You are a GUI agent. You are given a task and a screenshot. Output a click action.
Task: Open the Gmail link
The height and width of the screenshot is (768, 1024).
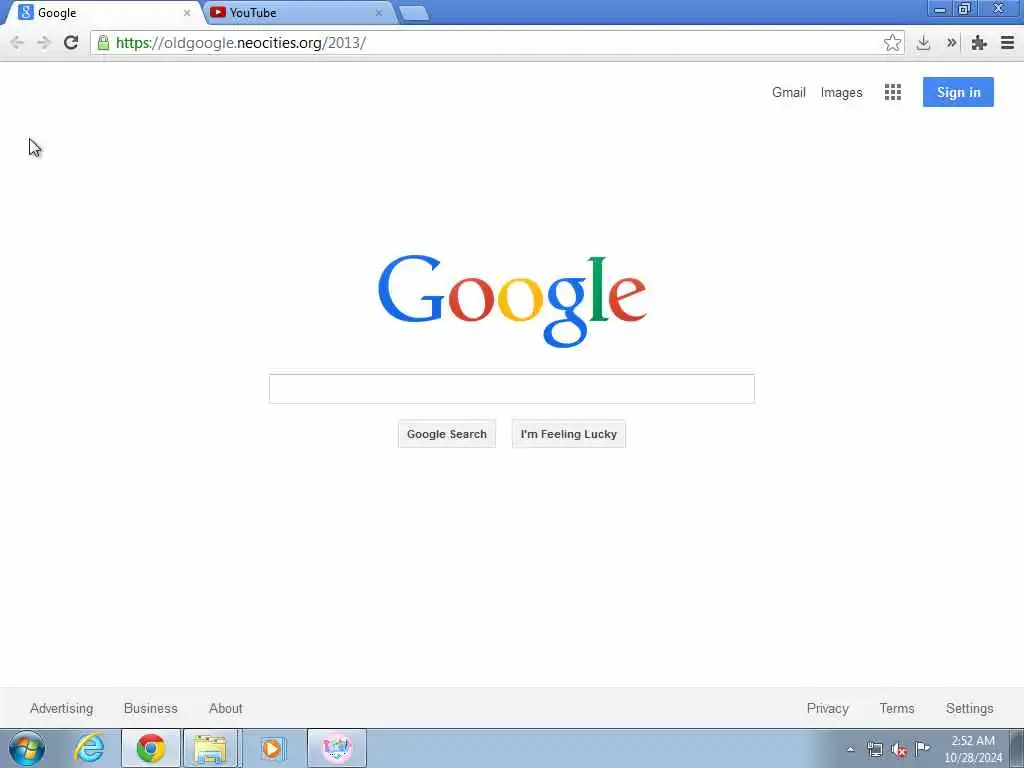coord(789,92)
